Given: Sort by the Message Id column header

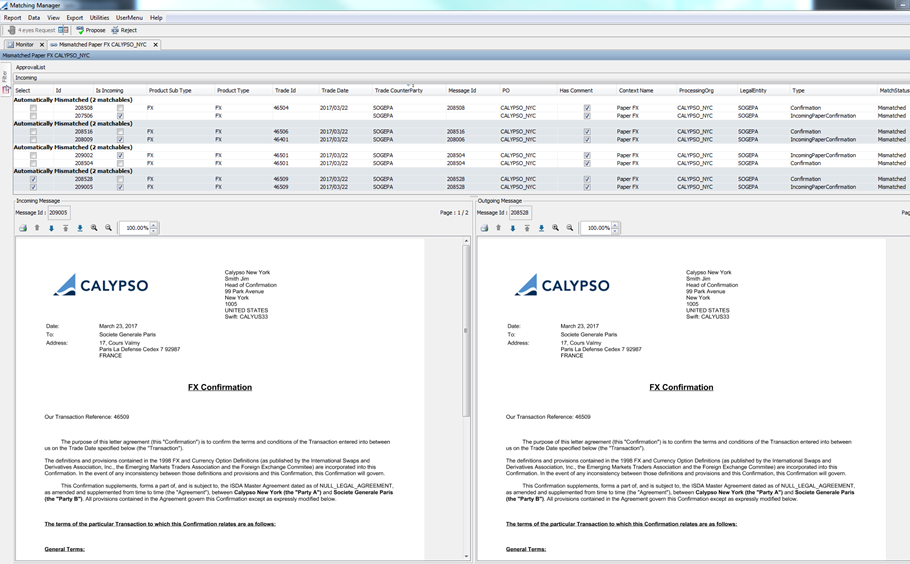Looking at the screenshot, I should [x=472, y=91].
